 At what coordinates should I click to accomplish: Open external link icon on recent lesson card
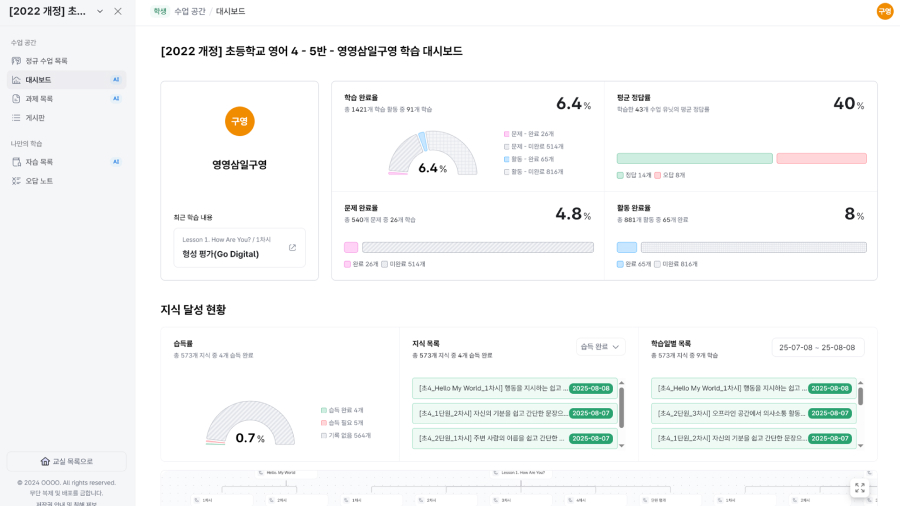click(292, 248)
